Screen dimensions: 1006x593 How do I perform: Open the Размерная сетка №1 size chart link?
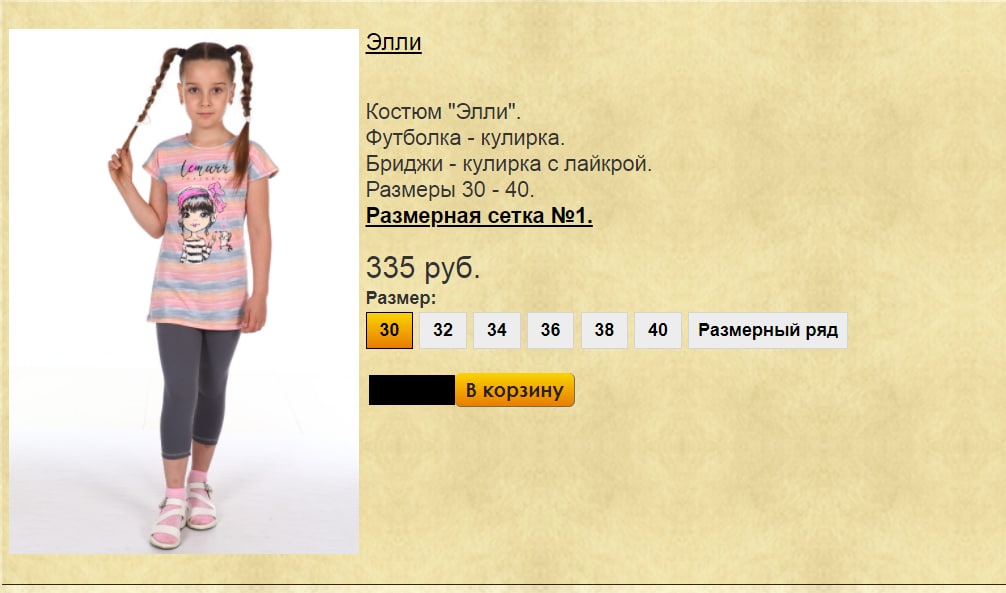click(479, 216)
